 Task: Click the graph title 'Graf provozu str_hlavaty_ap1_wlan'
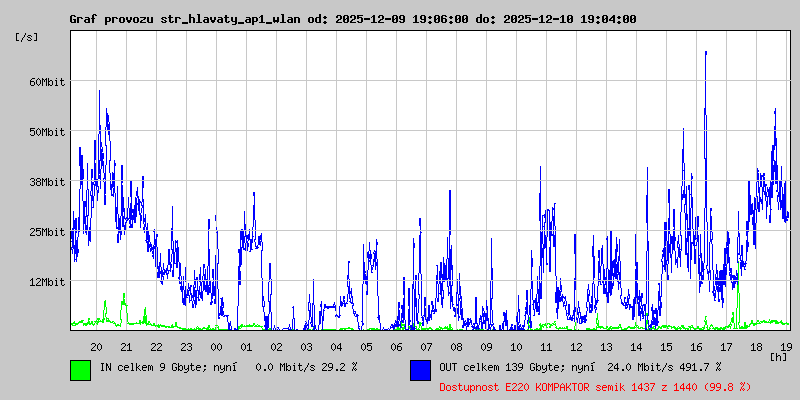(186, 19)
